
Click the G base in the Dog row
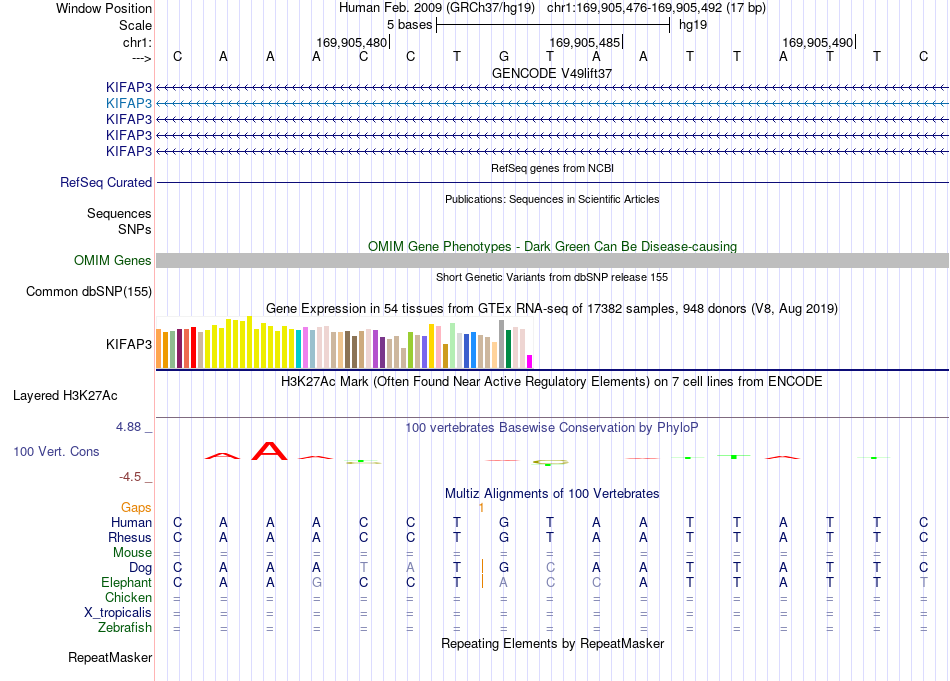[503, 568]
